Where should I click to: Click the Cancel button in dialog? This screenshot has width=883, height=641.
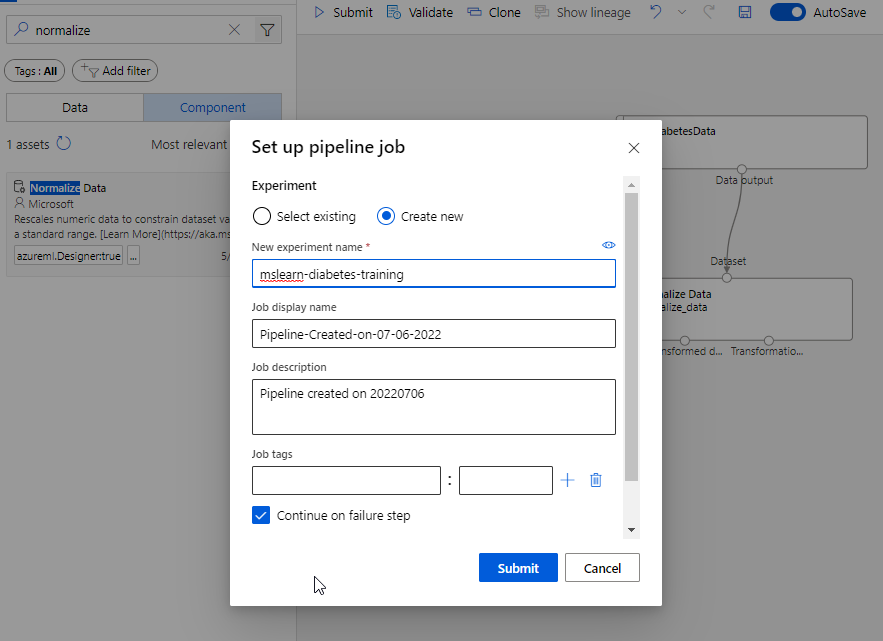click(x=602, y=568)
